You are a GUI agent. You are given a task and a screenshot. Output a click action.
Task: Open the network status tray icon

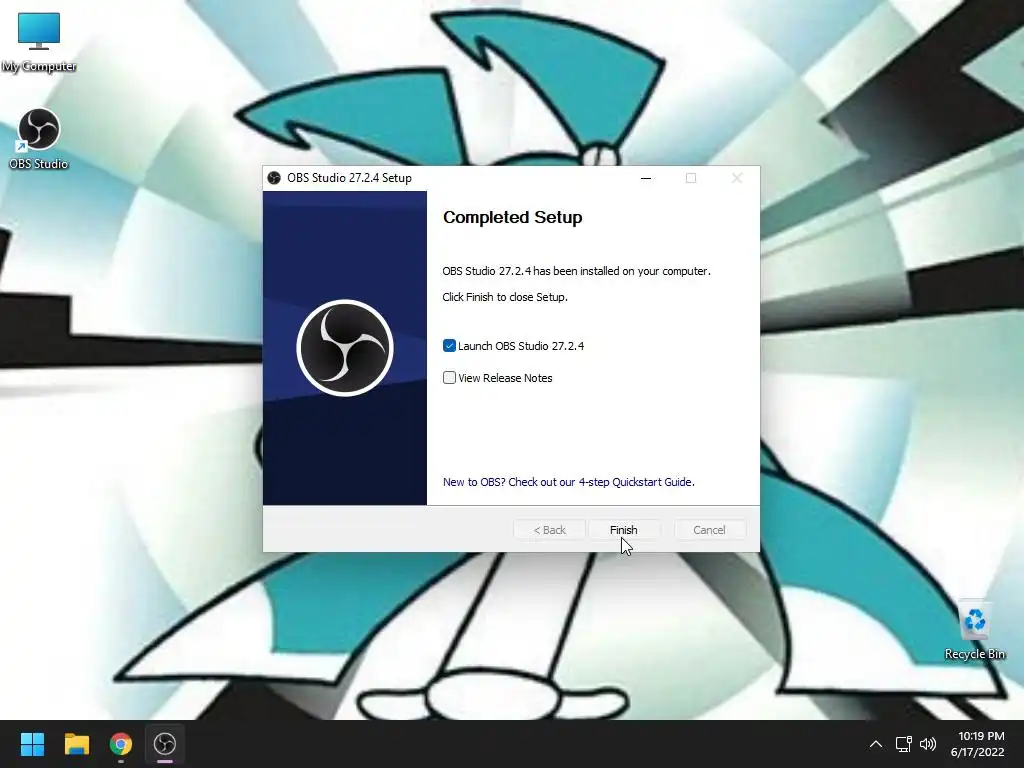point(903,744)
